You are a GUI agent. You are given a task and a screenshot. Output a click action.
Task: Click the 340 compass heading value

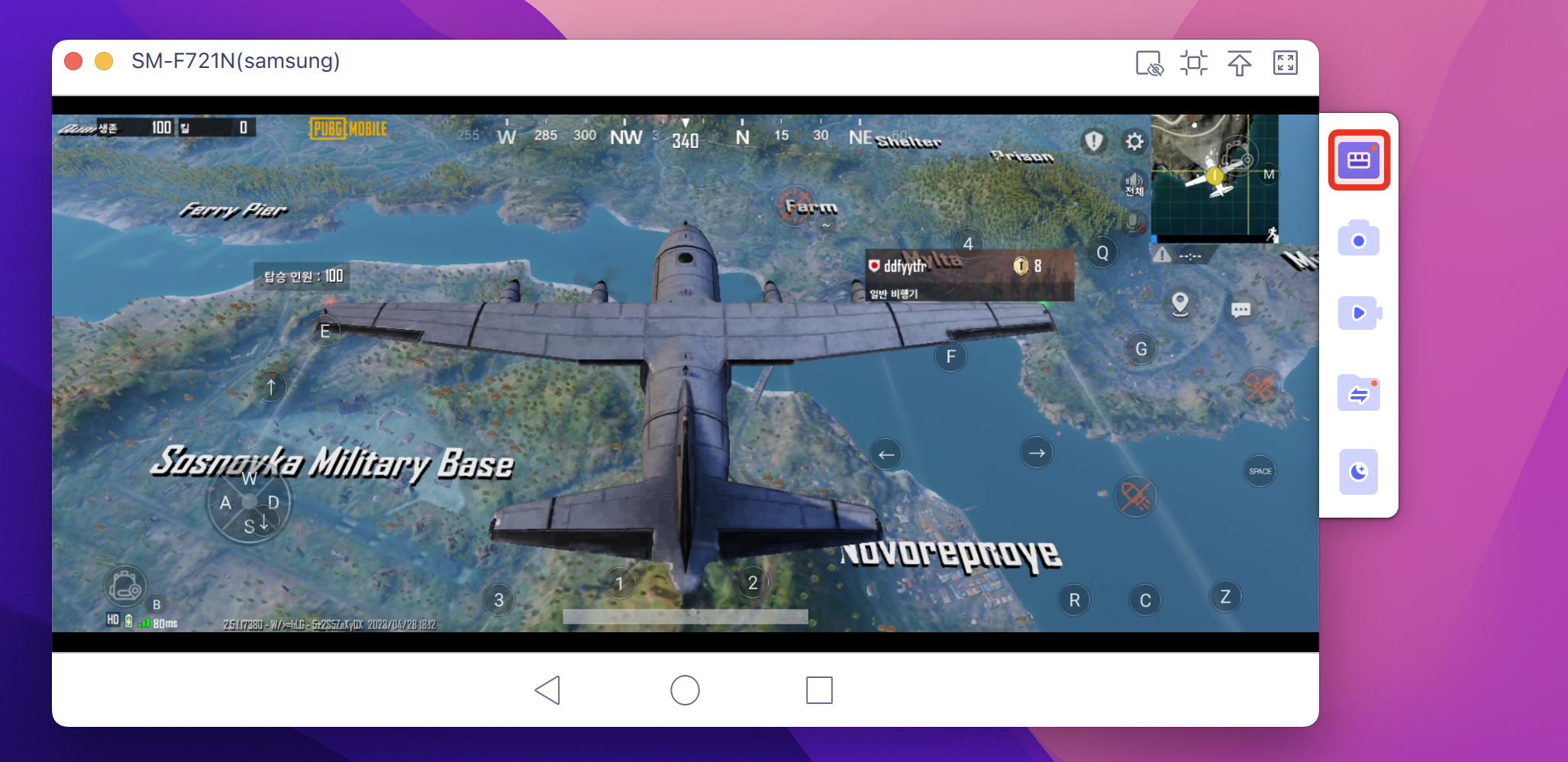pyautogui.click(x=686, y=140)
